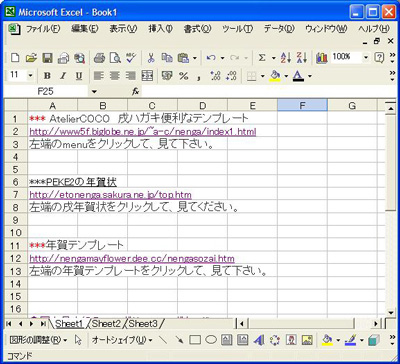Click the Paste clipboard icon
This screenshot has height=364, width=400.
click(x=183, y=58)
